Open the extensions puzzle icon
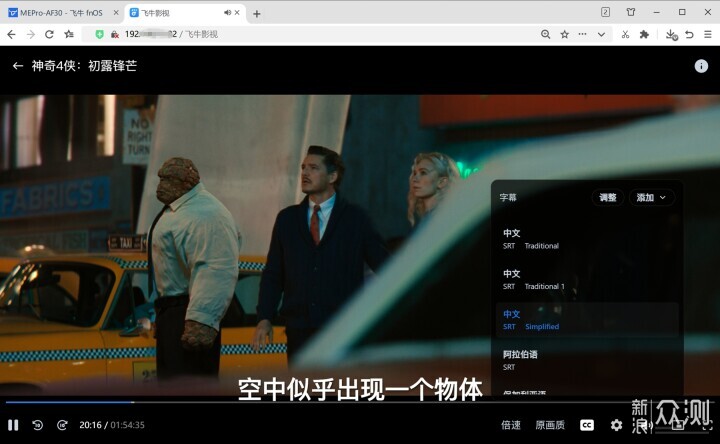This screenshot has height=444, width=720. [644, 34]
